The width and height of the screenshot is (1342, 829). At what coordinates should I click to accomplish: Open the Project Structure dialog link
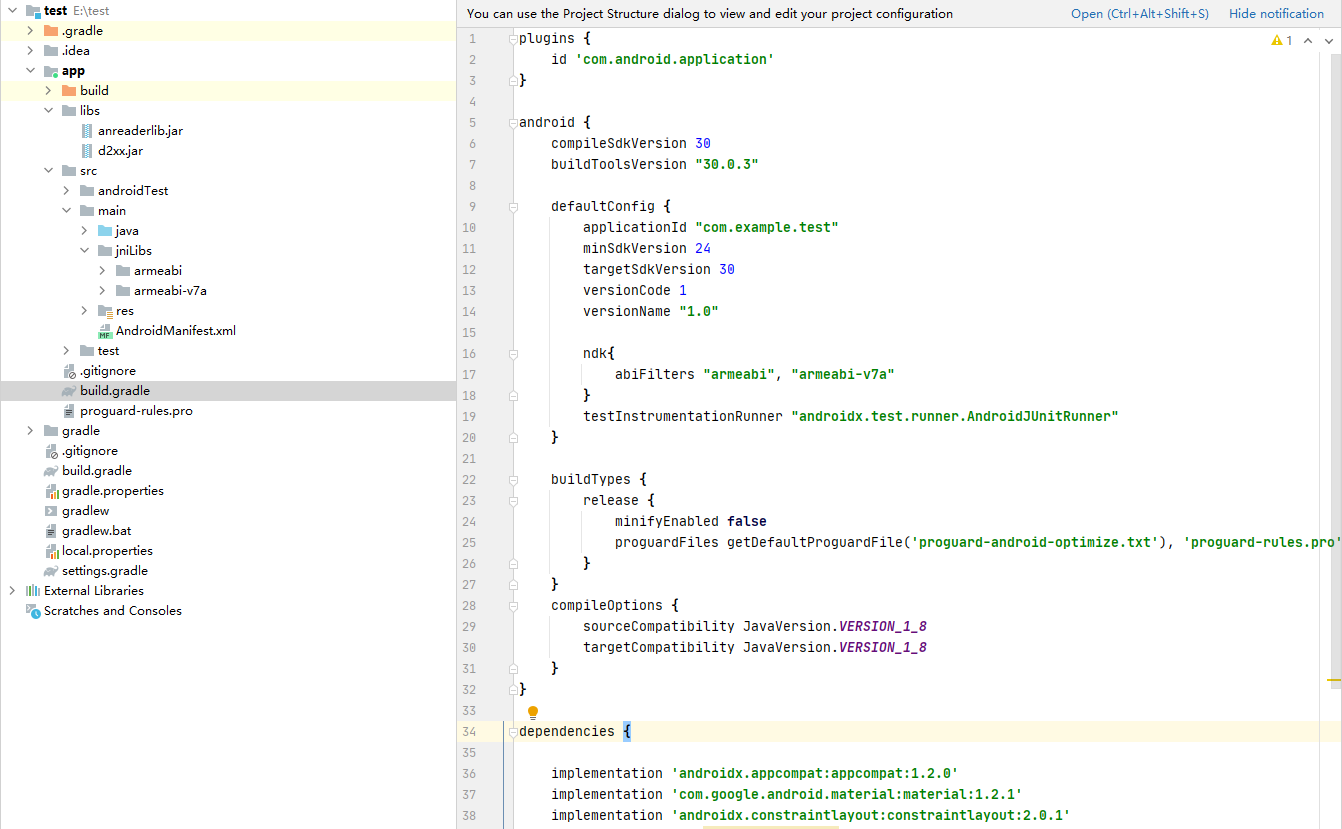(1139, 13)
